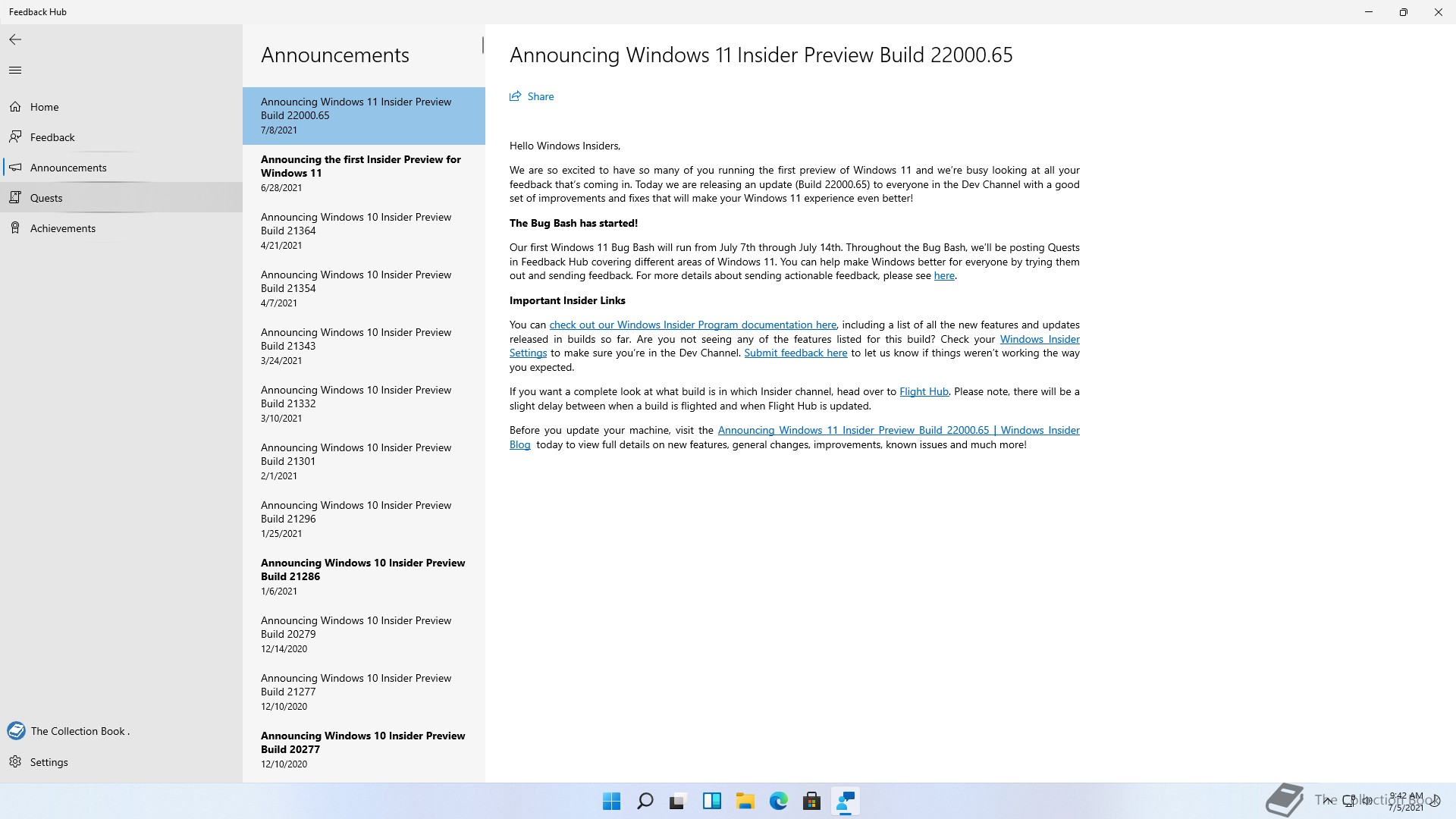The width and height of the screenshot is (1456, 819).
Task: Open the Achievements section
Action: pyautogui.click(x=121, y=228)
